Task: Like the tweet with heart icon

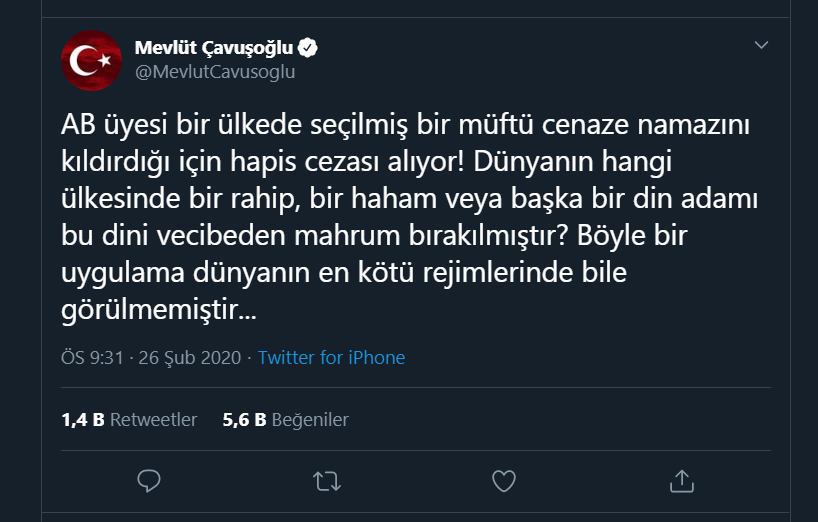Action: [x=504, y=481]
